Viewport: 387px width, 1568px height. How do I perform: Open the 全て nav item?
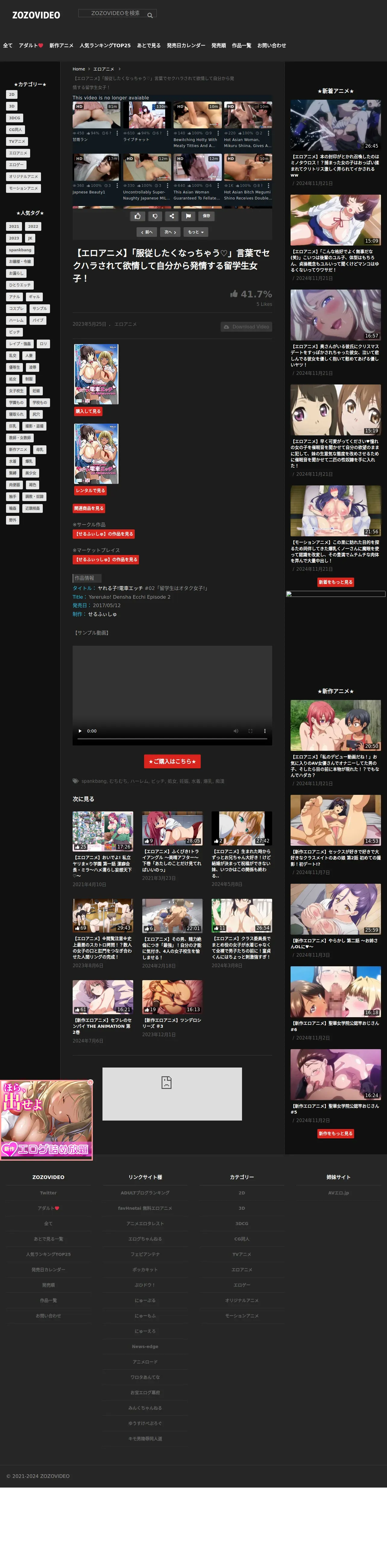click(x=8, y=46)
